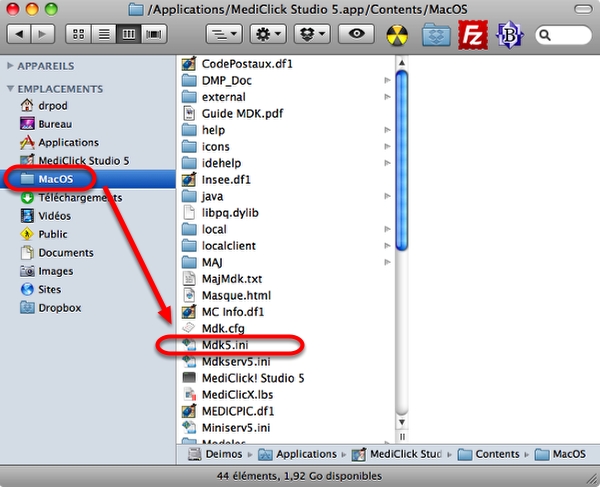Open the arrange-by dropdown in toolbar
This screenshot has height=487, width=600.
(x=224, y=34)
